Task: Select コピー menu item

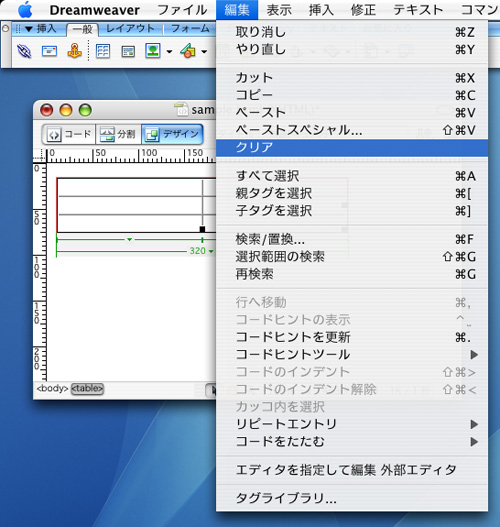Action: (352, 95)
